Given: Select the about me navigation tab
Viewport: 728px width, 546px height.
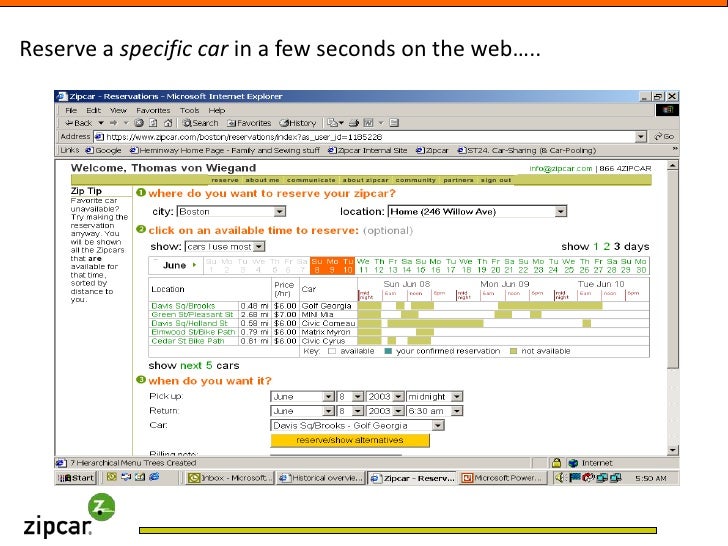Looking at the screenshot, I should (x=262, y=180).
